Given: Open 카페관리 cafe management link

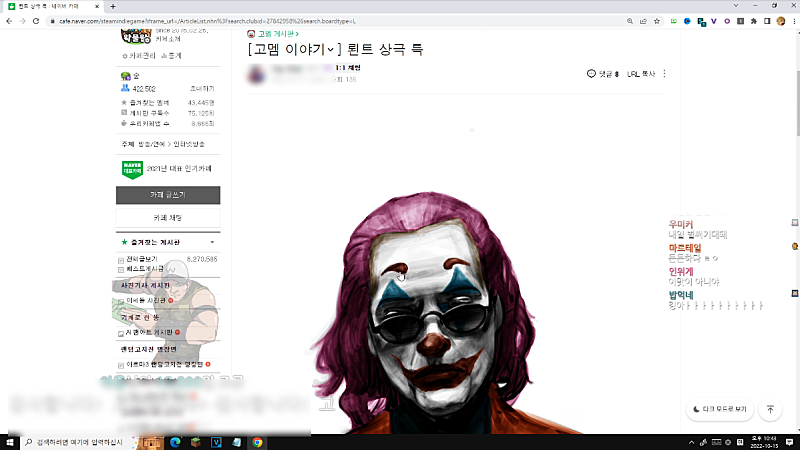Looking at the screenshot, I should click(x=139, y=56).
